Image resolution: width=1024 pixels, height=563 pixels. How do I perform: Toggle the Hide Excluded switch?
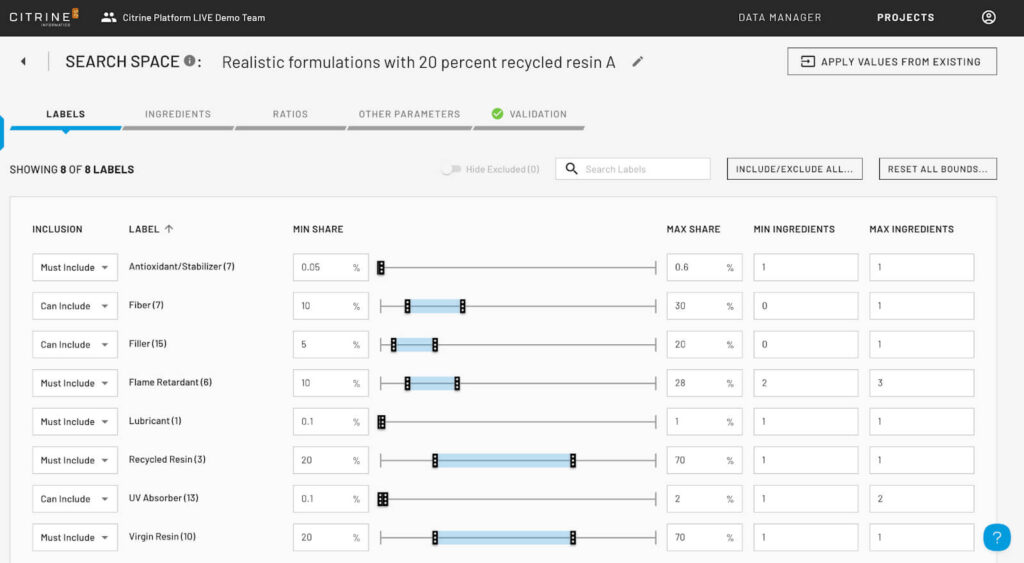click(x=451, y=169)
